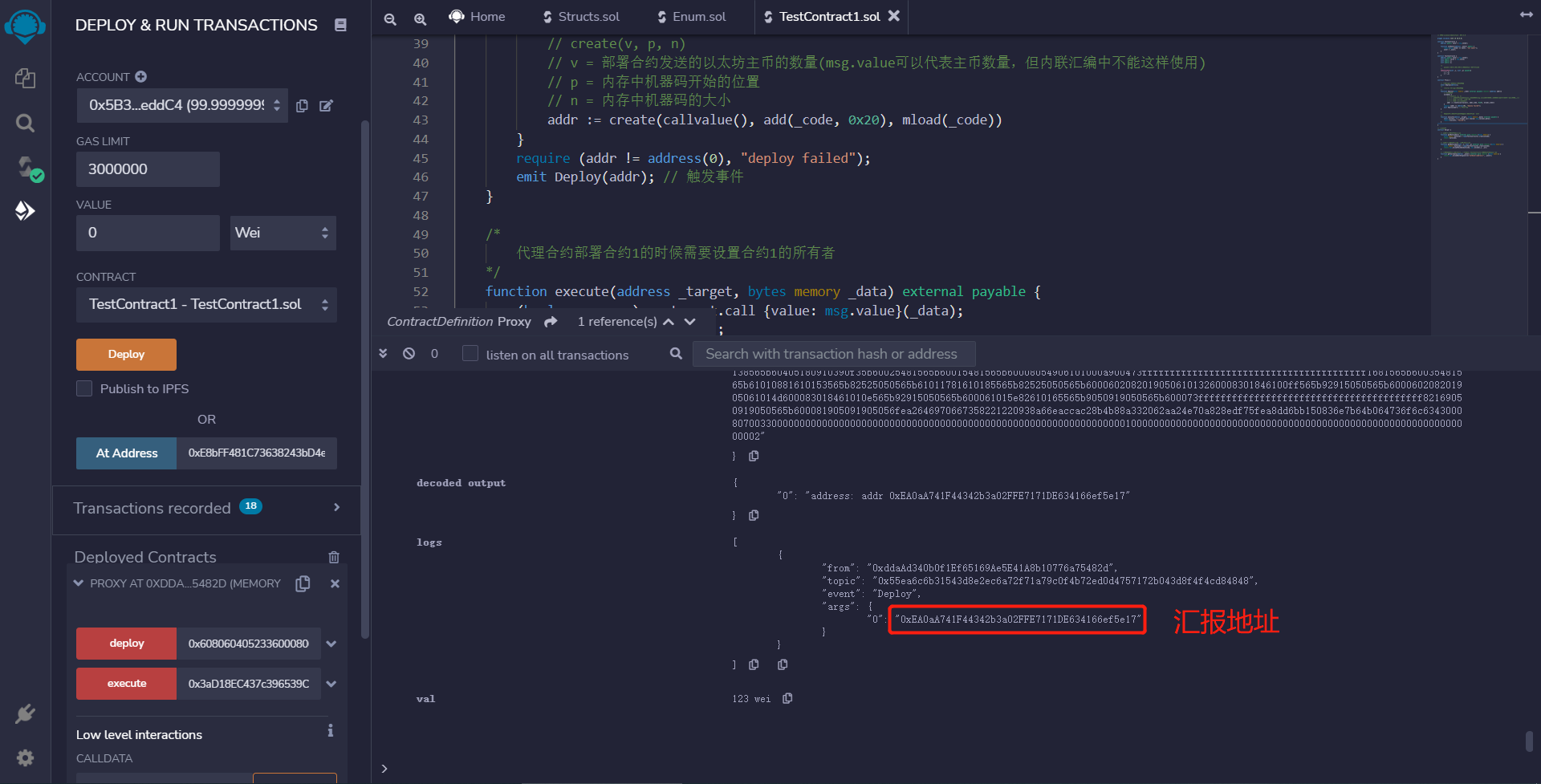The height and width of the screenshot is (784, 1541).
Task: Copy decoded input value icon
Action: (754, 456)
